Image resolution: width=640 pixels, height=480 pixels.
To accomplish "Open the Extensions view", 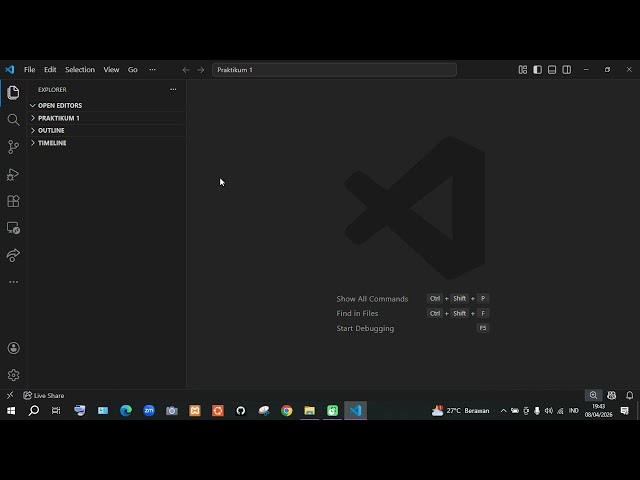I will tap(13, 201).
